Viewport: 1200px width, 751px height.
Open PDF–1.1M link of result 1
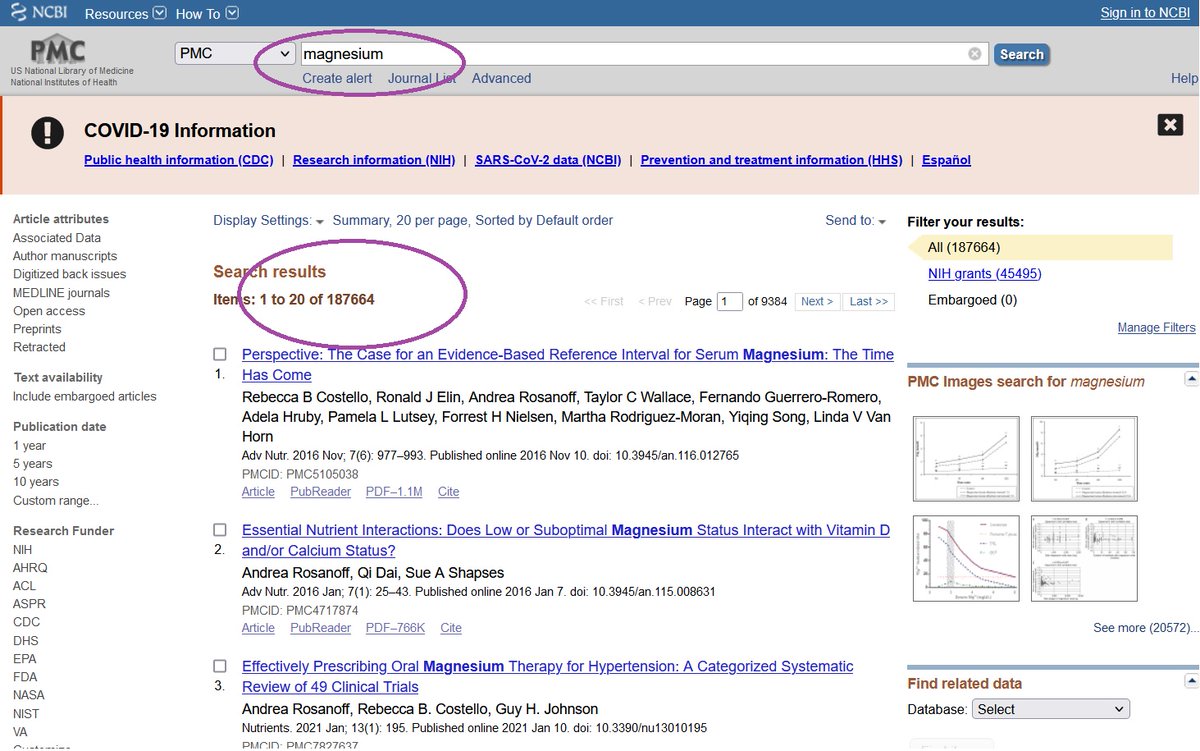coord(394,492)
